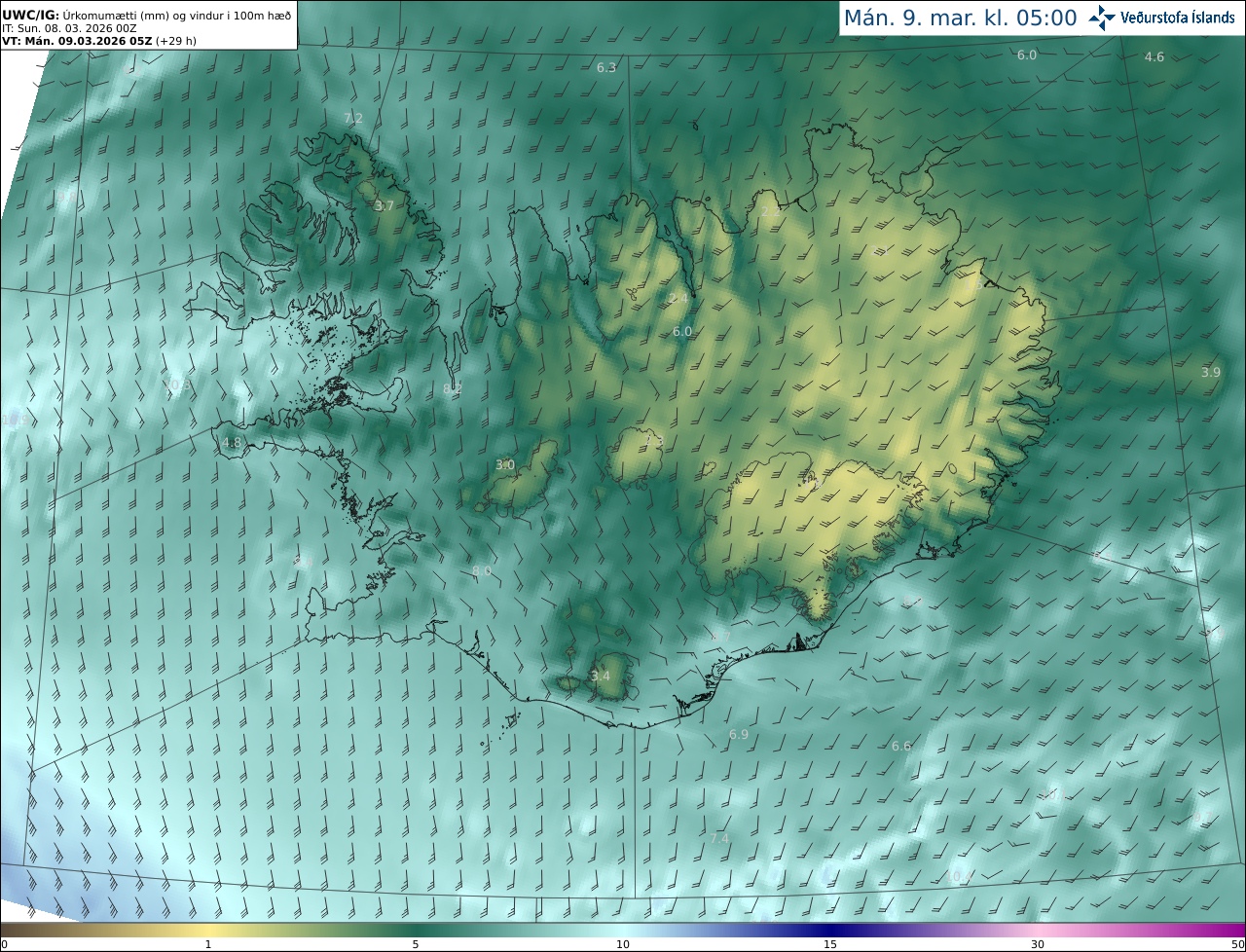Click the color scale tick labeled 30
The width and height of the screenshot is (1246, 952).
click(1038, 944)
